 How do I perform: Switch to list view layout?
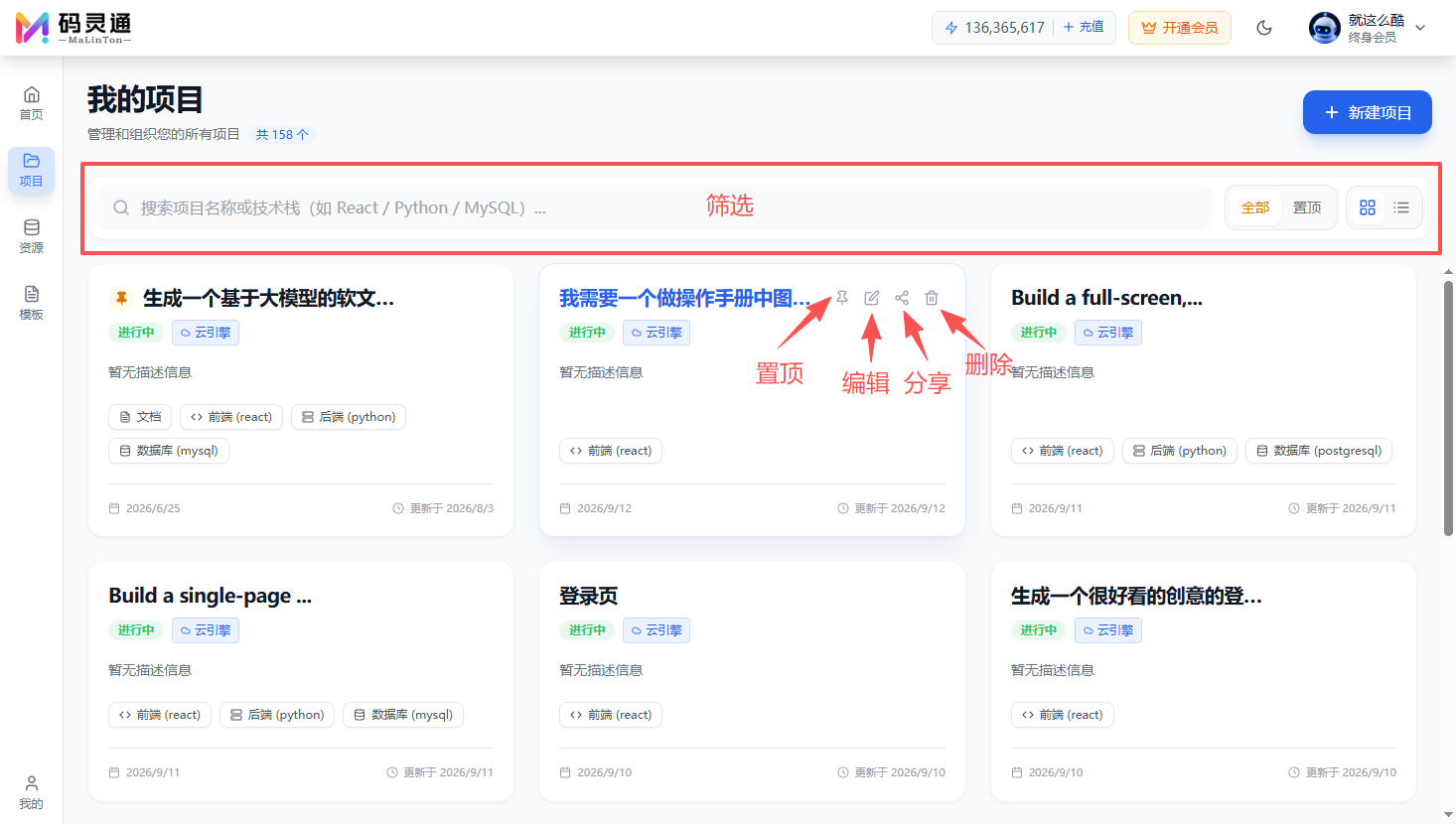pyautogui.click(x=1401, y=207)
